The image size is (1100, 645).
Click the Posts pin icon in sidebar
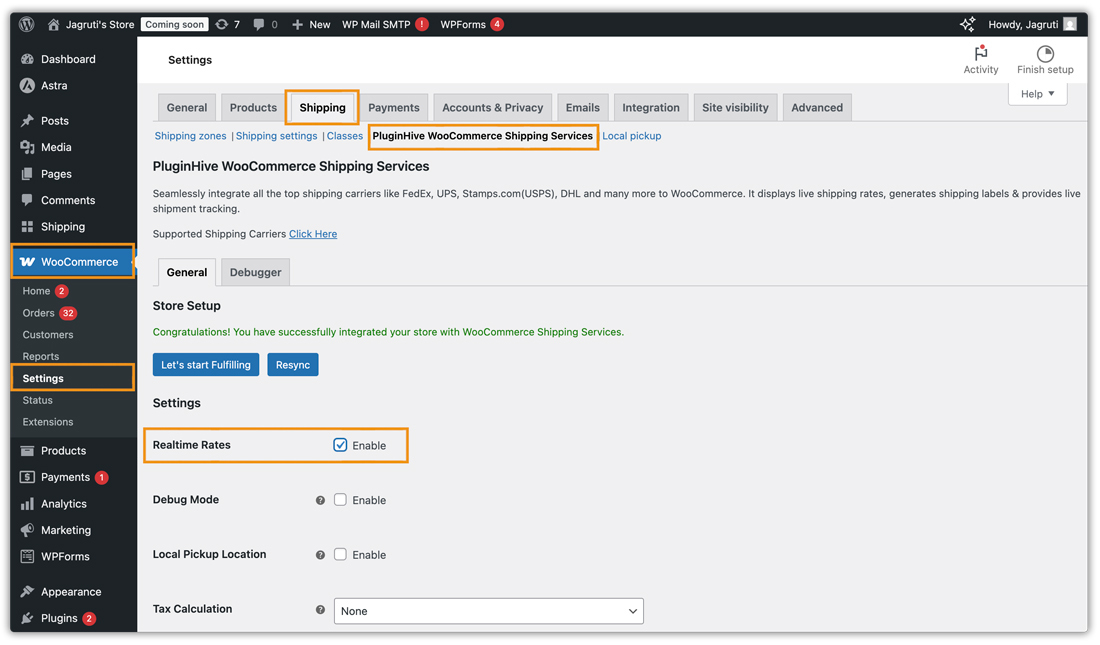[27, 121]
